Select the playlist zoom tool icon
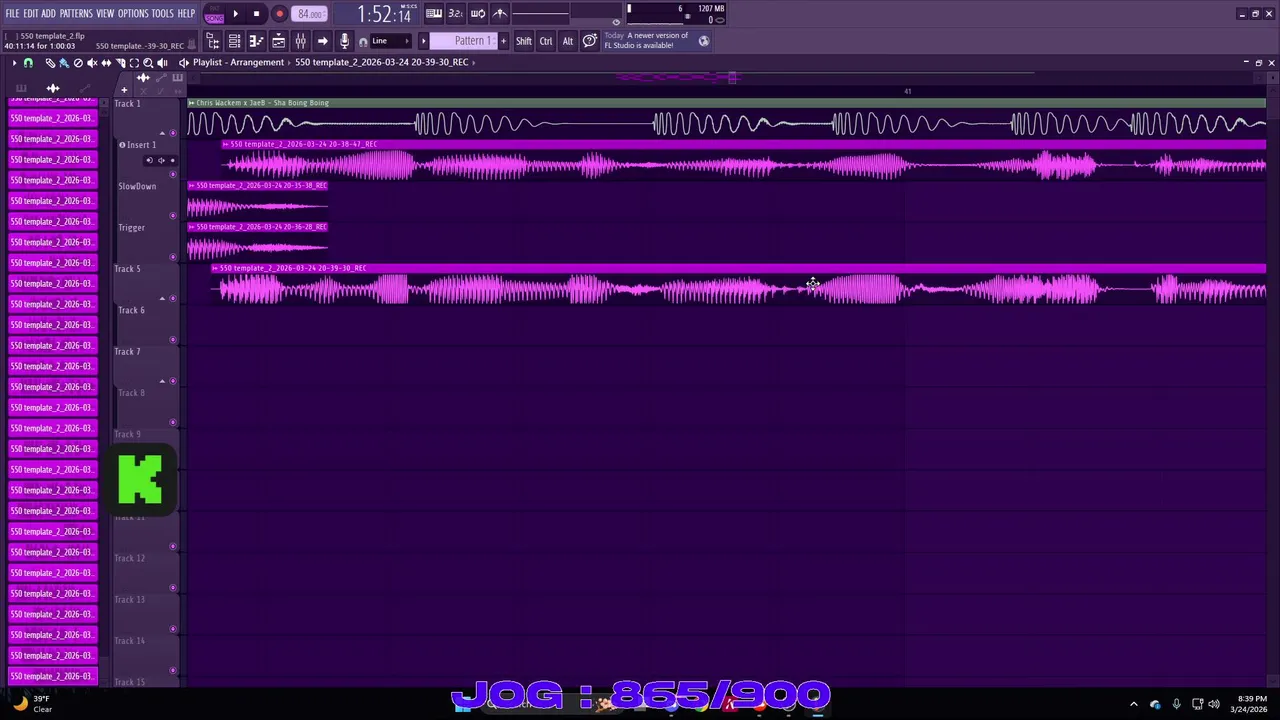This screenshot has height=720, width=1280. coord(148,63)
